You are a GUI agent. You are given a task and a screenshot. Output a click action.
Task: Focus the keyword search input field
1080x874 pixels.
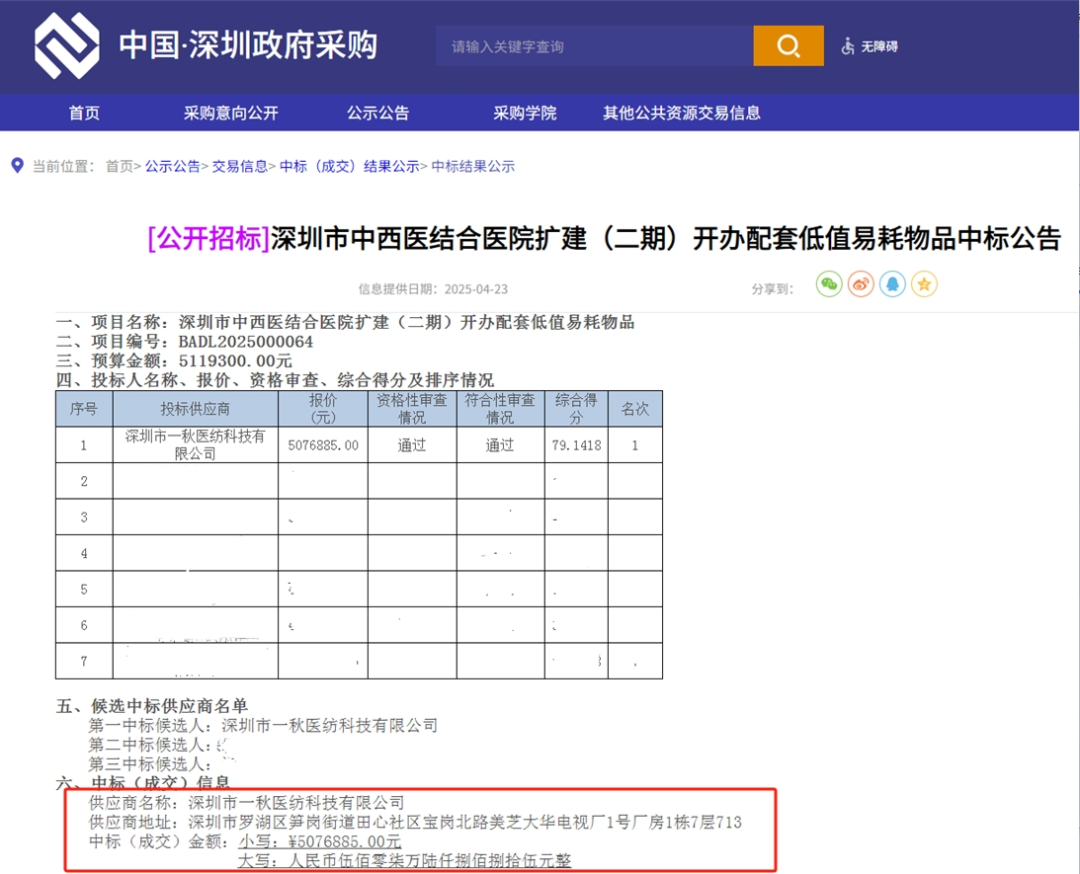point(594,46)
